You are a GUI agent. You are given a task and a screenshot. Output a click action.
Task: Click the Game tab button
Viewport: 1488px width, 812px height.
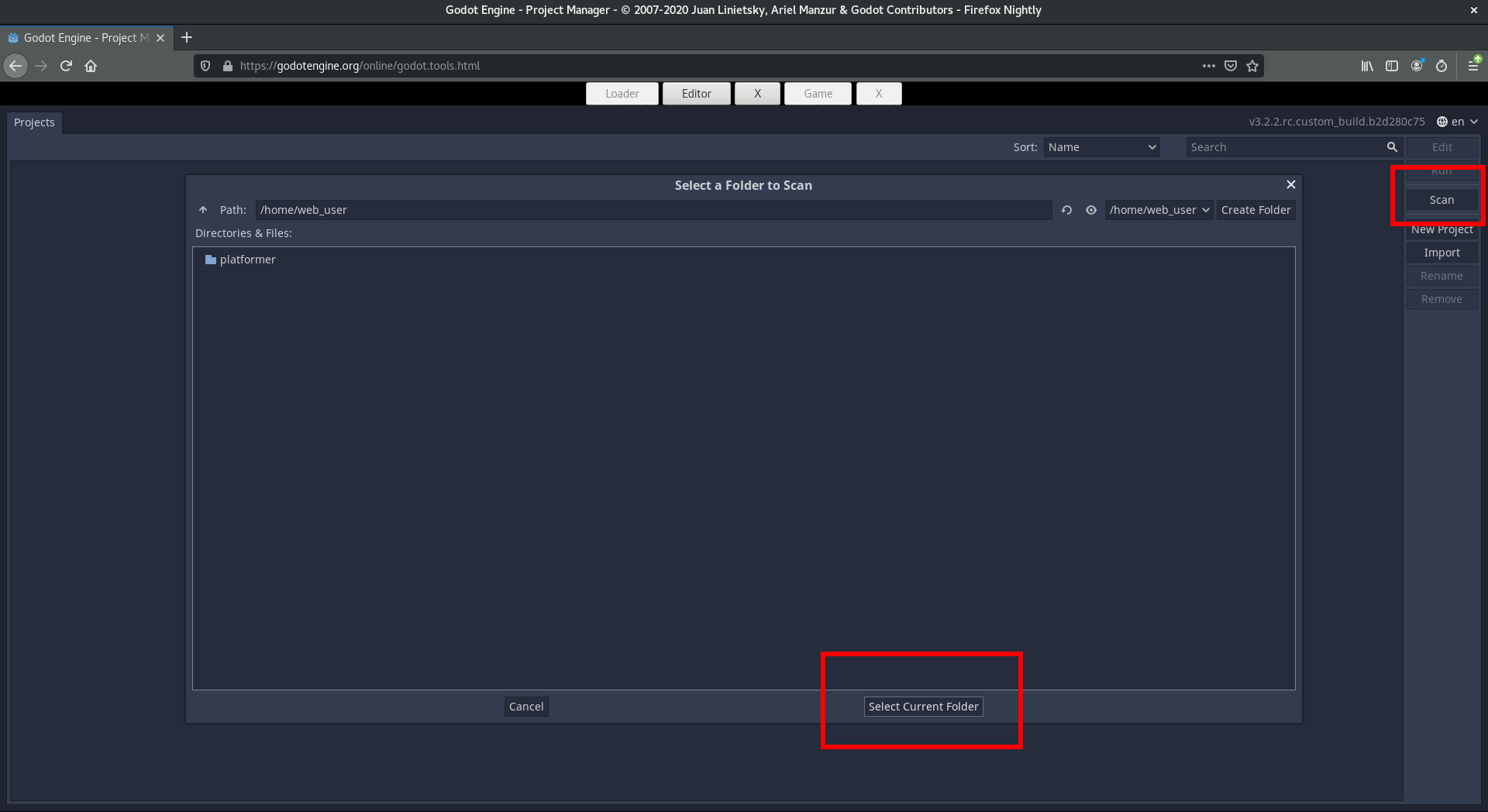coord(818,94)
